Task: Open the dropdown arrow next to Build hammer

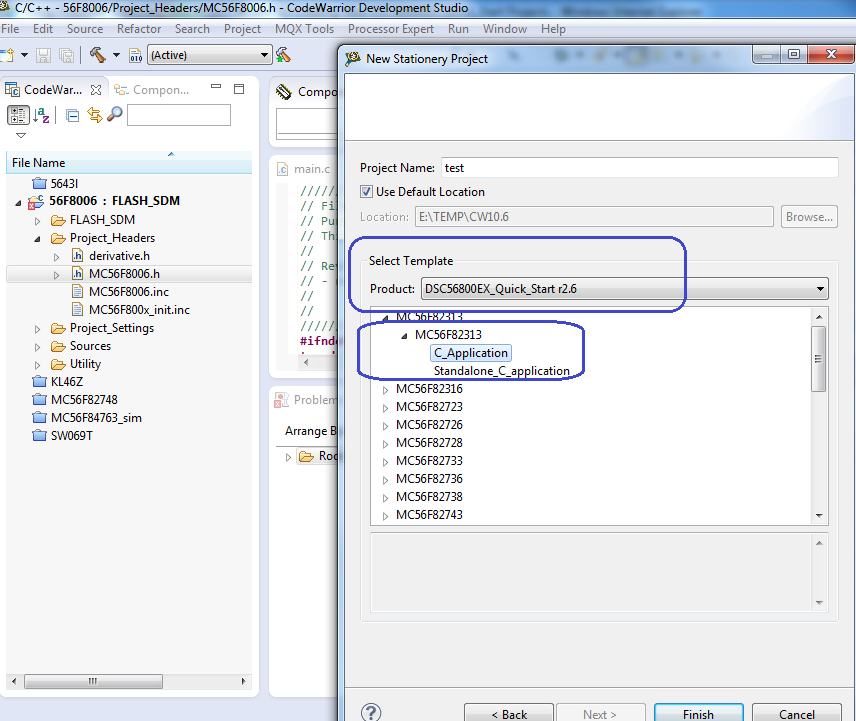Action: (x=116, y=55)
